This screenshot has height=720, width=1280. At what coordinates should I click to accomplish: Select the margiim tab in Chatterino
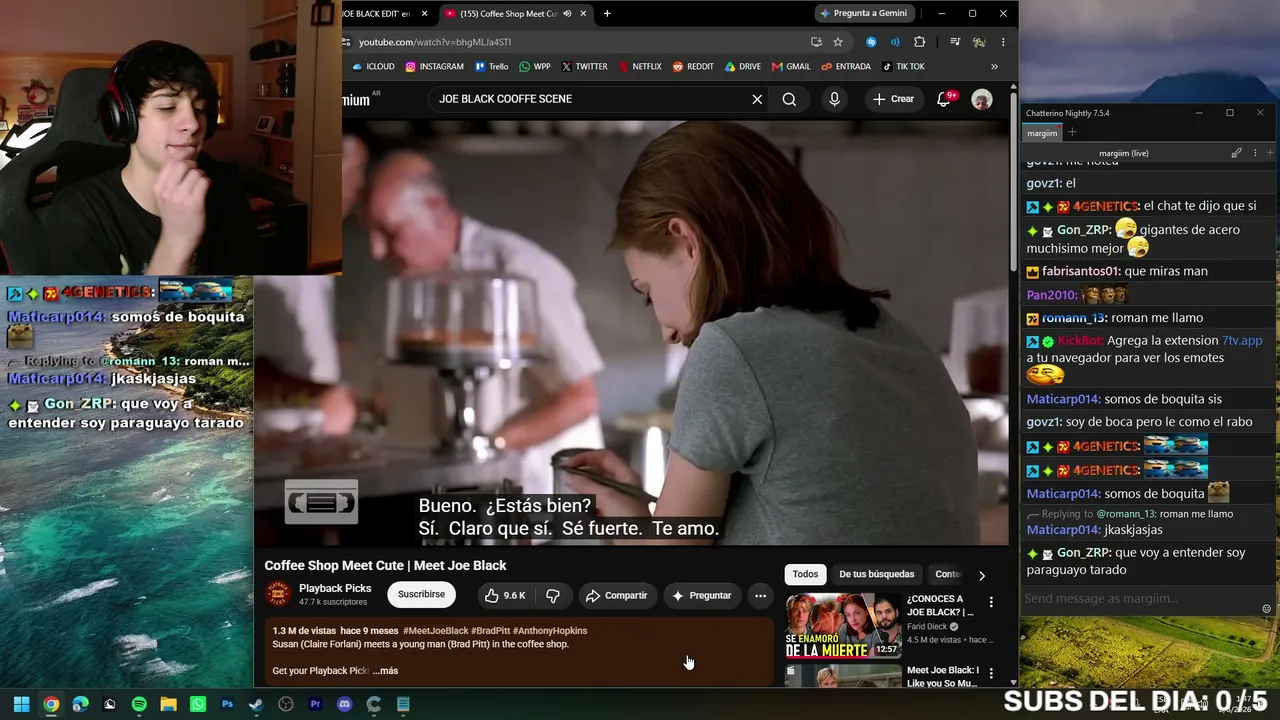click(x=1042, y=133)
